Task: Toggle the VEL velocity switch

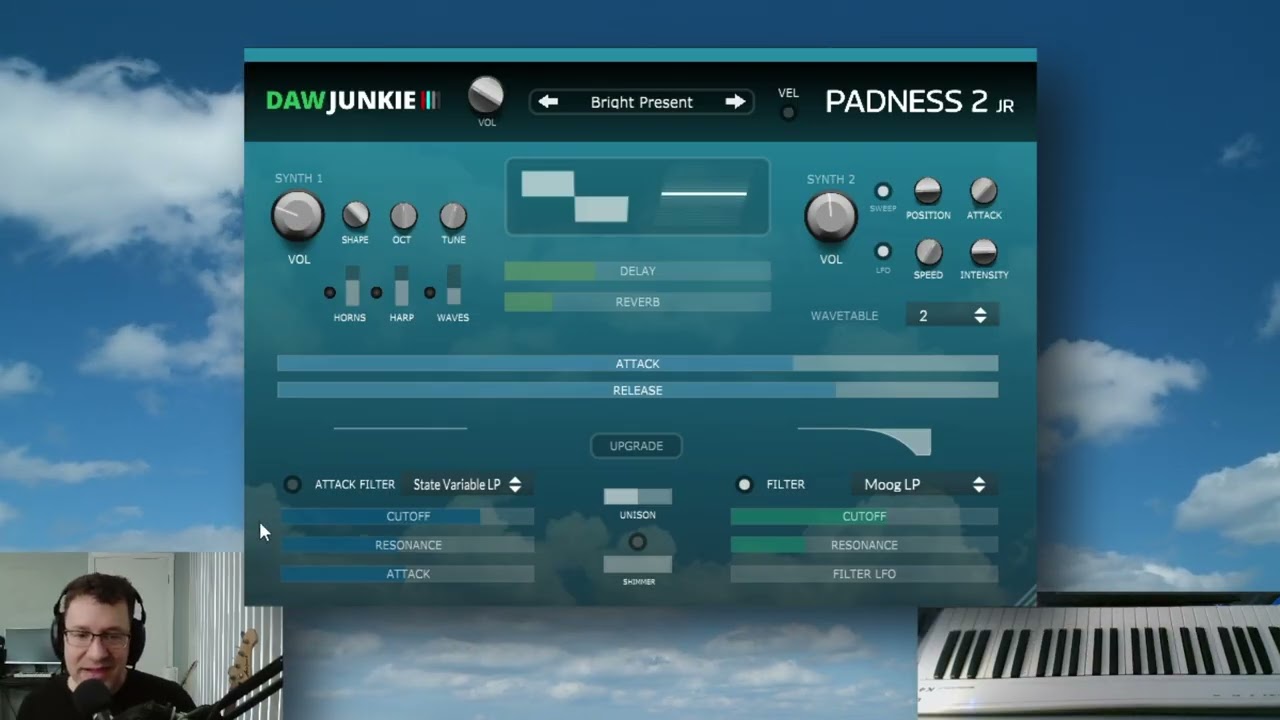Action: click(x=788, y=113)
